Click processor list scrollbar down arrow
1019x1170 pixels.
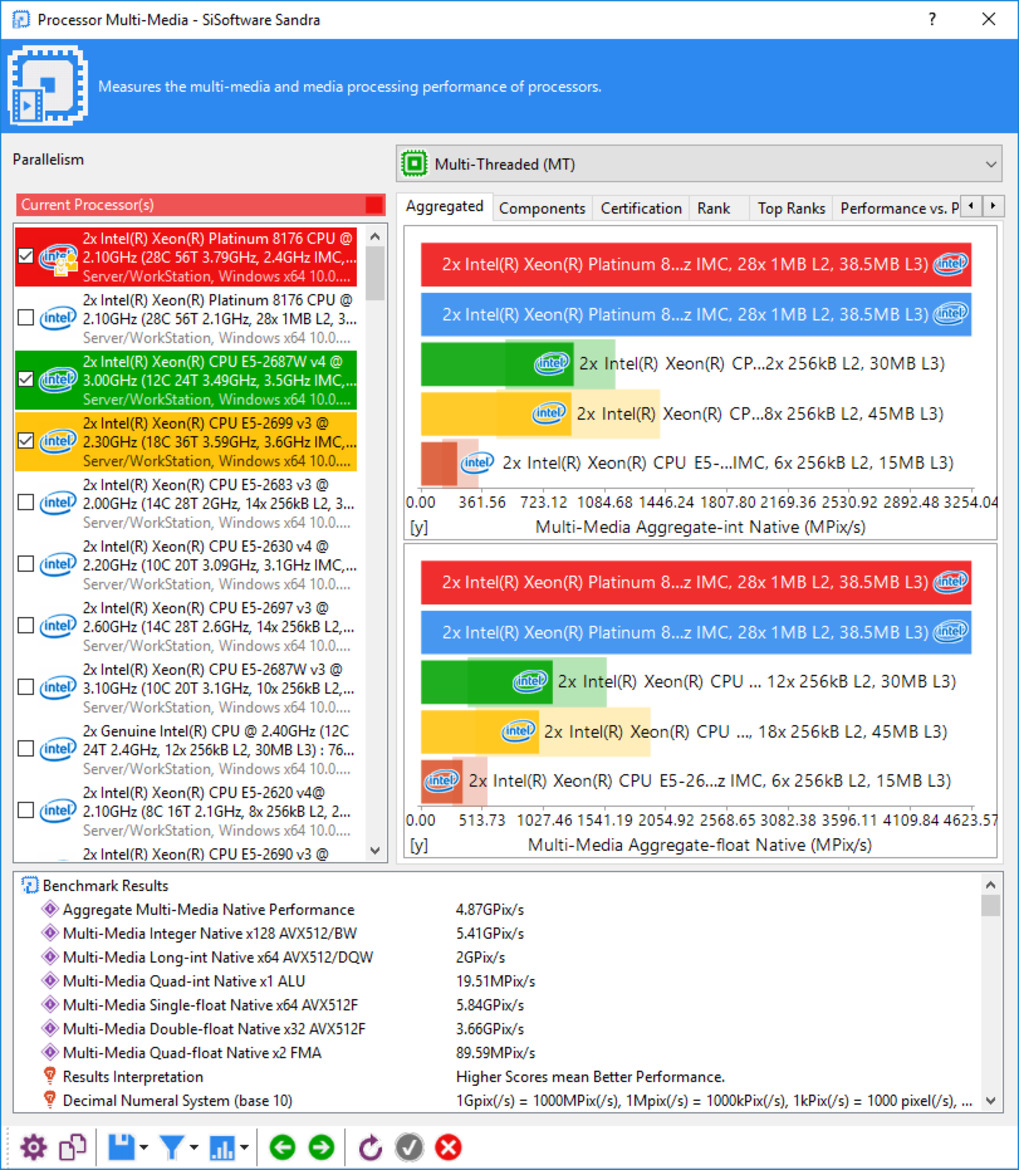tap(375, 851)
